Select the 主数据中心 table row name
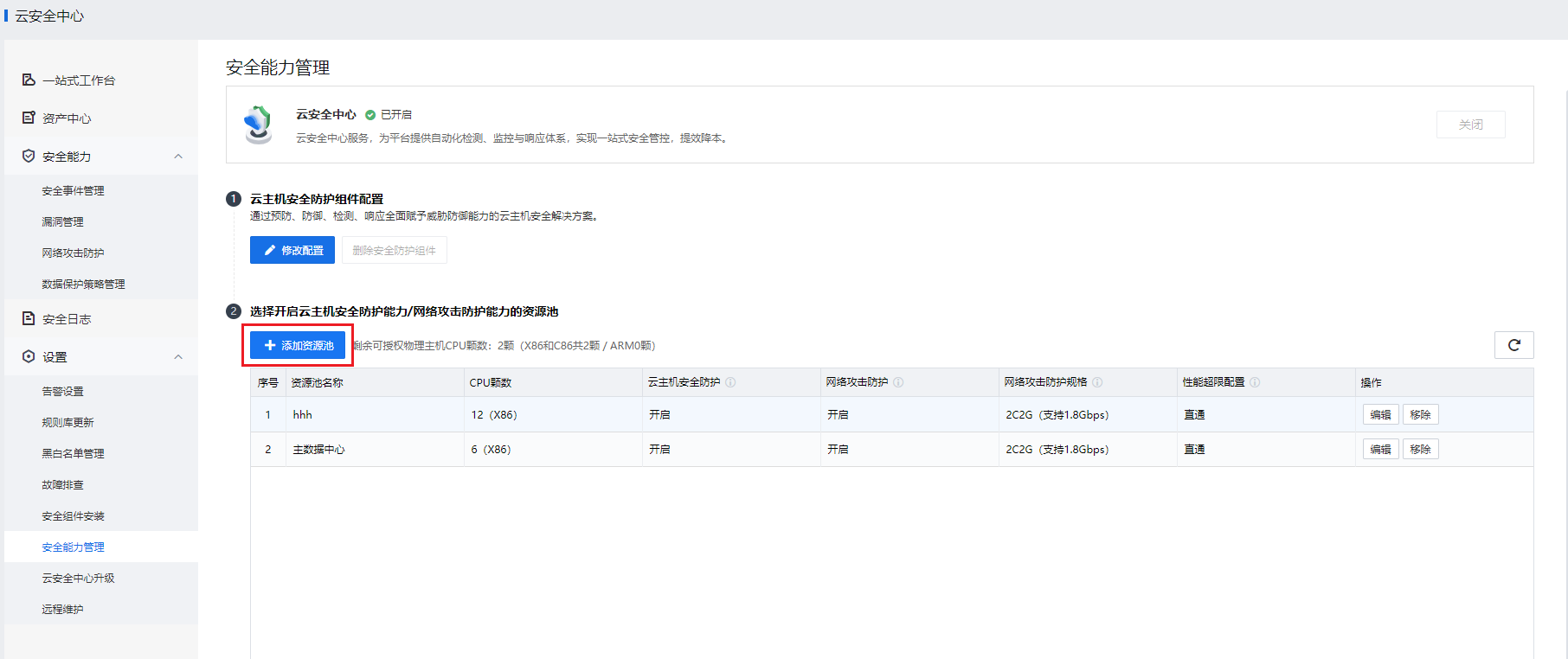Image resolution: width=1568 pixels, height=659 pixels. pyautogui.click(x=318, y=450)
